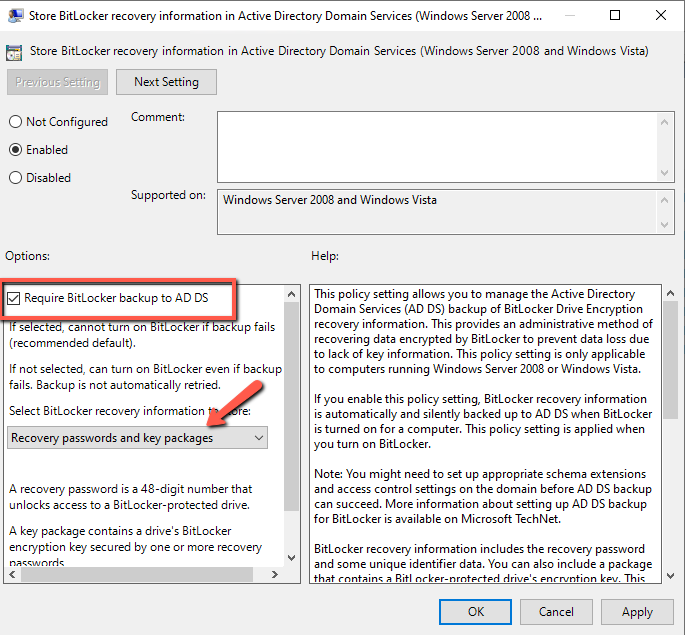Click the policy setting icon beside heading
Screen dimensions: 685x635
(x=16, y=51)
